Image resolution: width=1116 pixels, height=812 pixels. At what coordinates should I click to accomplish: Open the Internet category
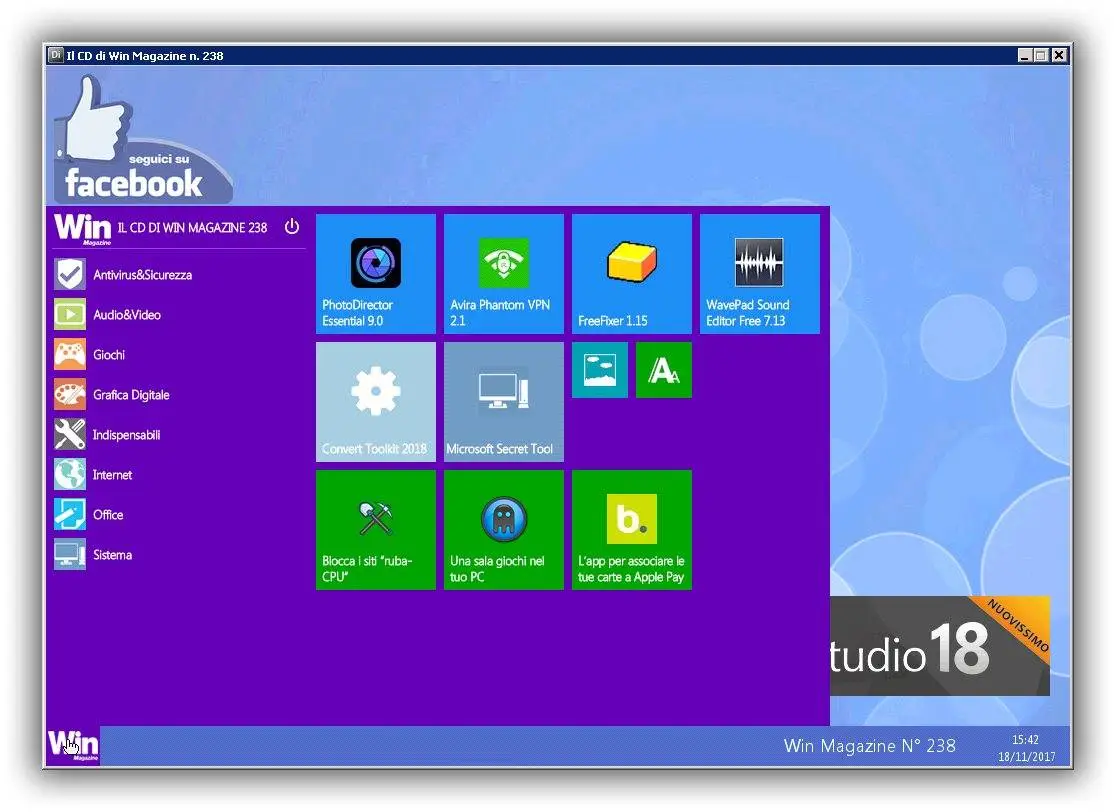[x=93, y=475]
